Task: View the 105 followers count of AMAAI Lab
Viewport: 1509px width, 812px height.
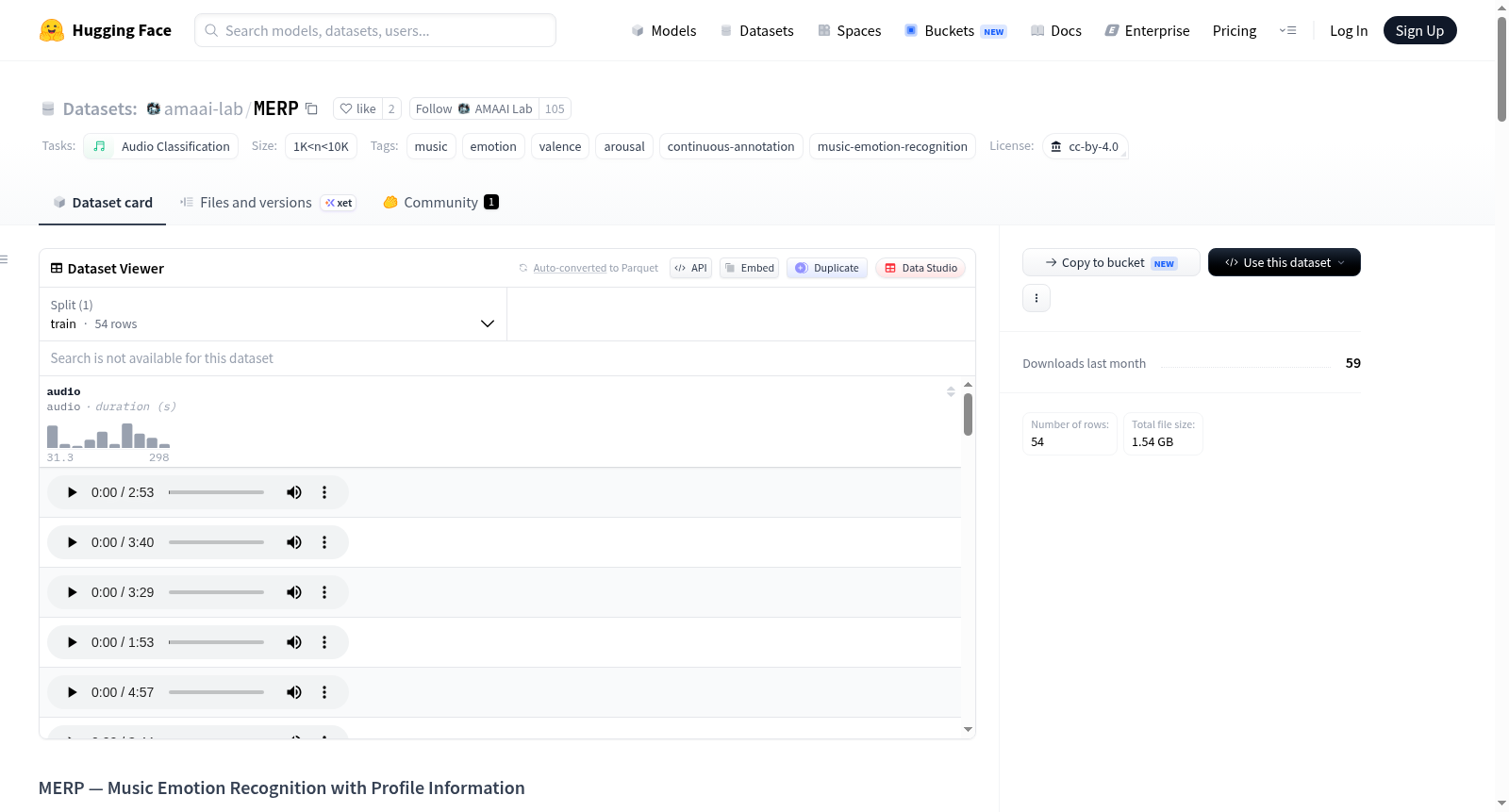Action: [x=555, y=108]
